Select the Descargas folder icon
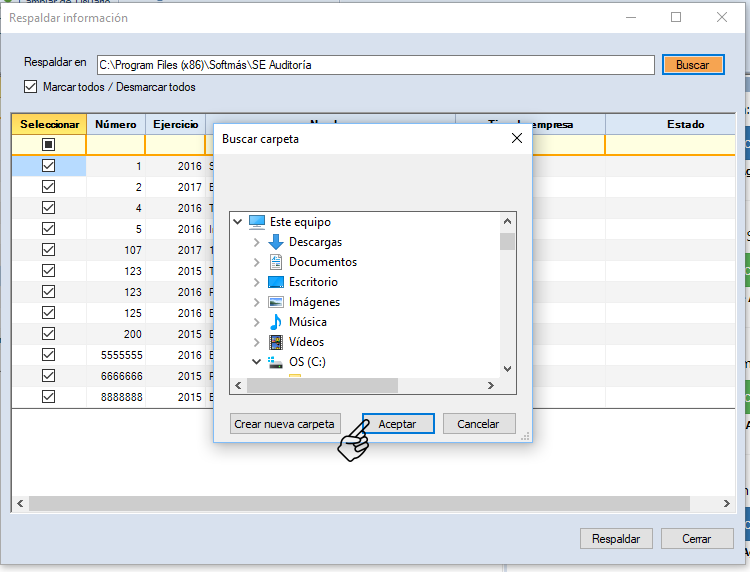750x572 pixels. (276, 242)
